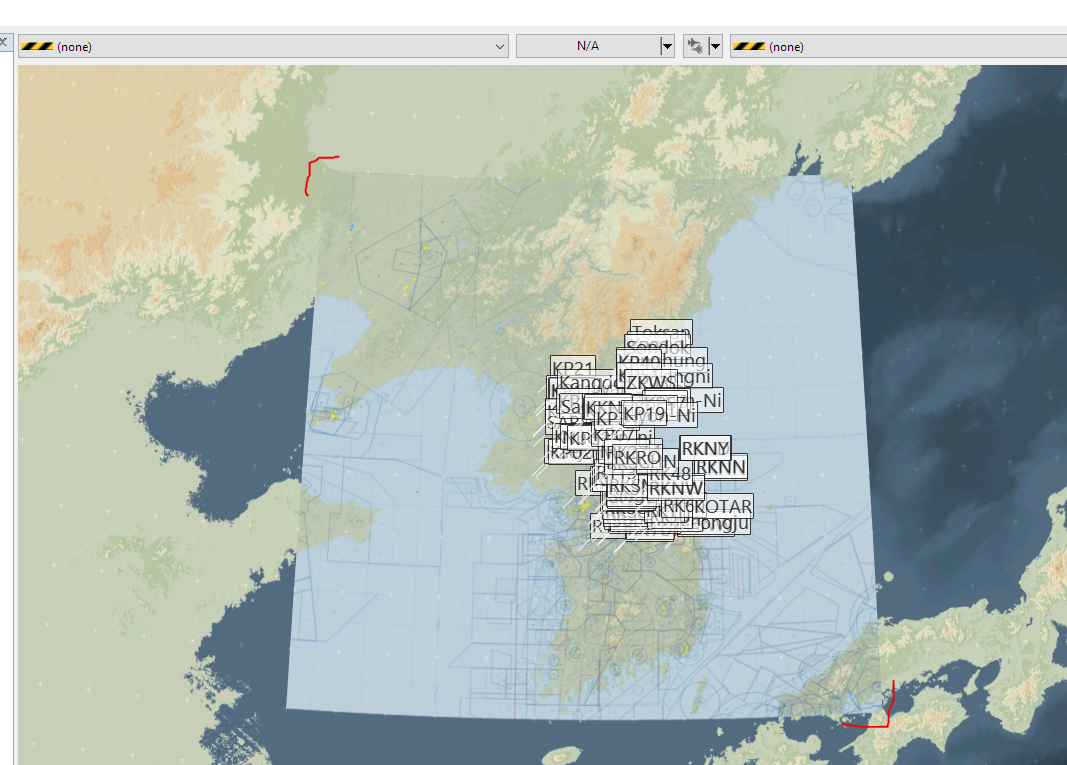
Task: Select the RKNW label on the map
Action: tap(675, 489)
